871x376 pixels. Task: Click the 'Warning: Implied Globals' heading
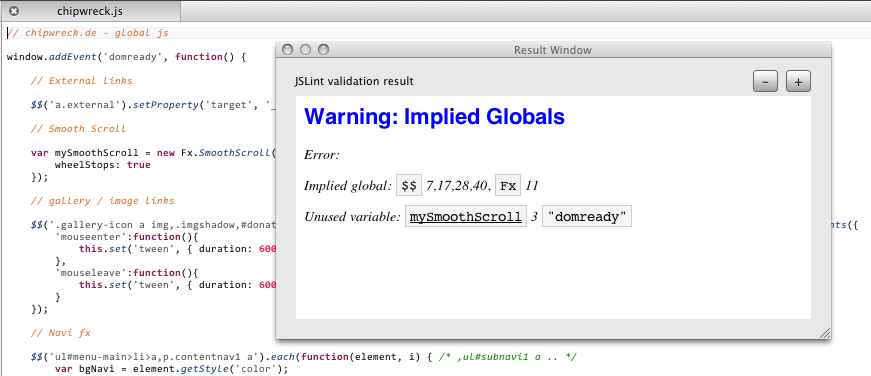click(x=434, y=117)
